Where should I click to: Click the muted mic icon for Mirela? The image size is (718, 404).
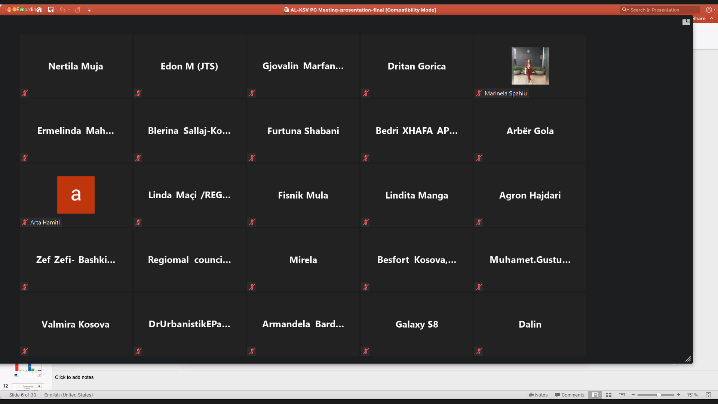252,287
